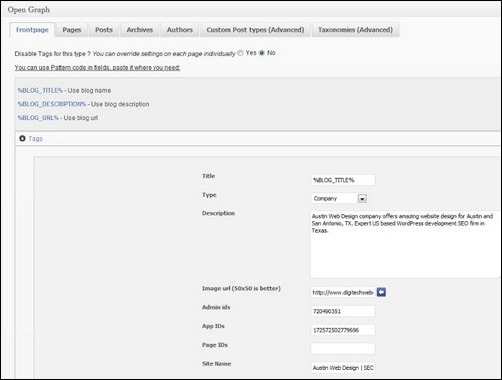
Task: Click the Tags section header link
Action: [35, 139]
